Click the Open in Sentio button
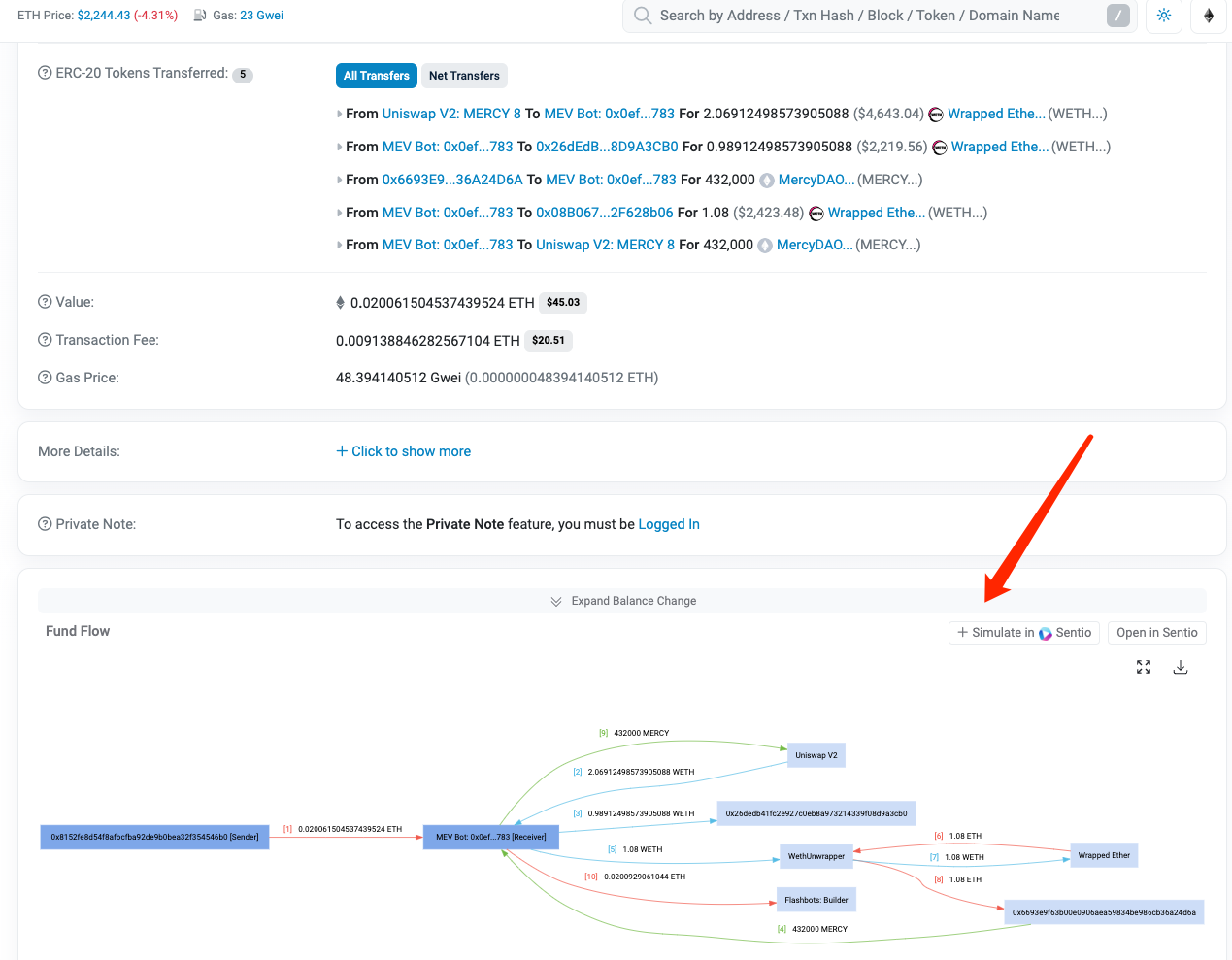This screenshot has width=1232, height=960. [x=1156, y=633]
